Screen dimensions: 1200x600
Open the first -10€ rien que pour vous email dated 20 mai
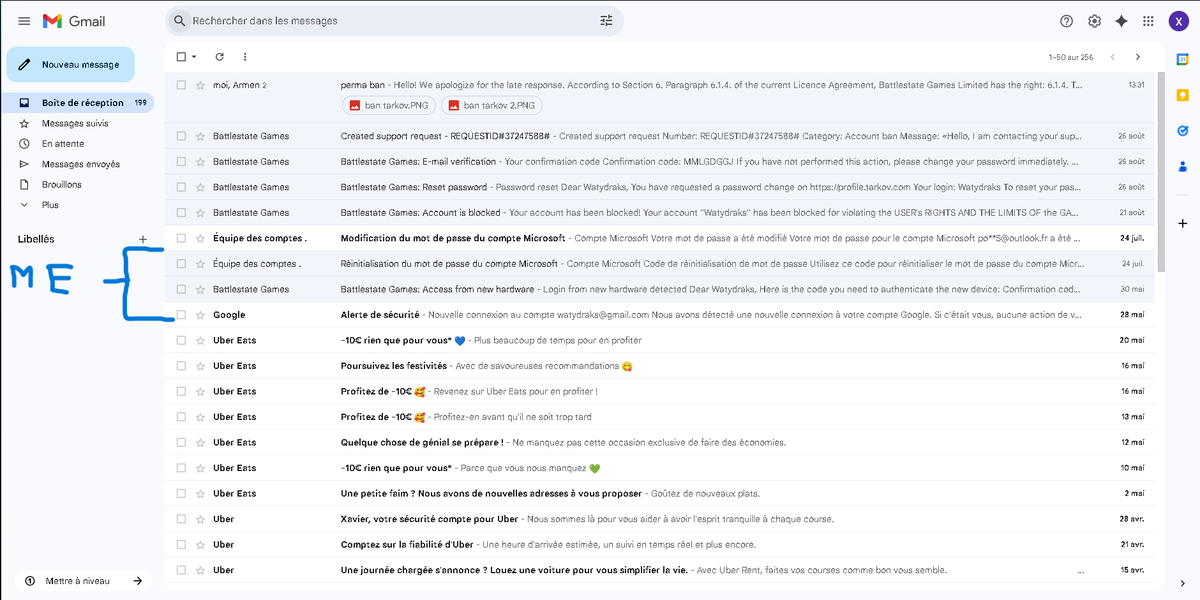[x=660, y=340]
